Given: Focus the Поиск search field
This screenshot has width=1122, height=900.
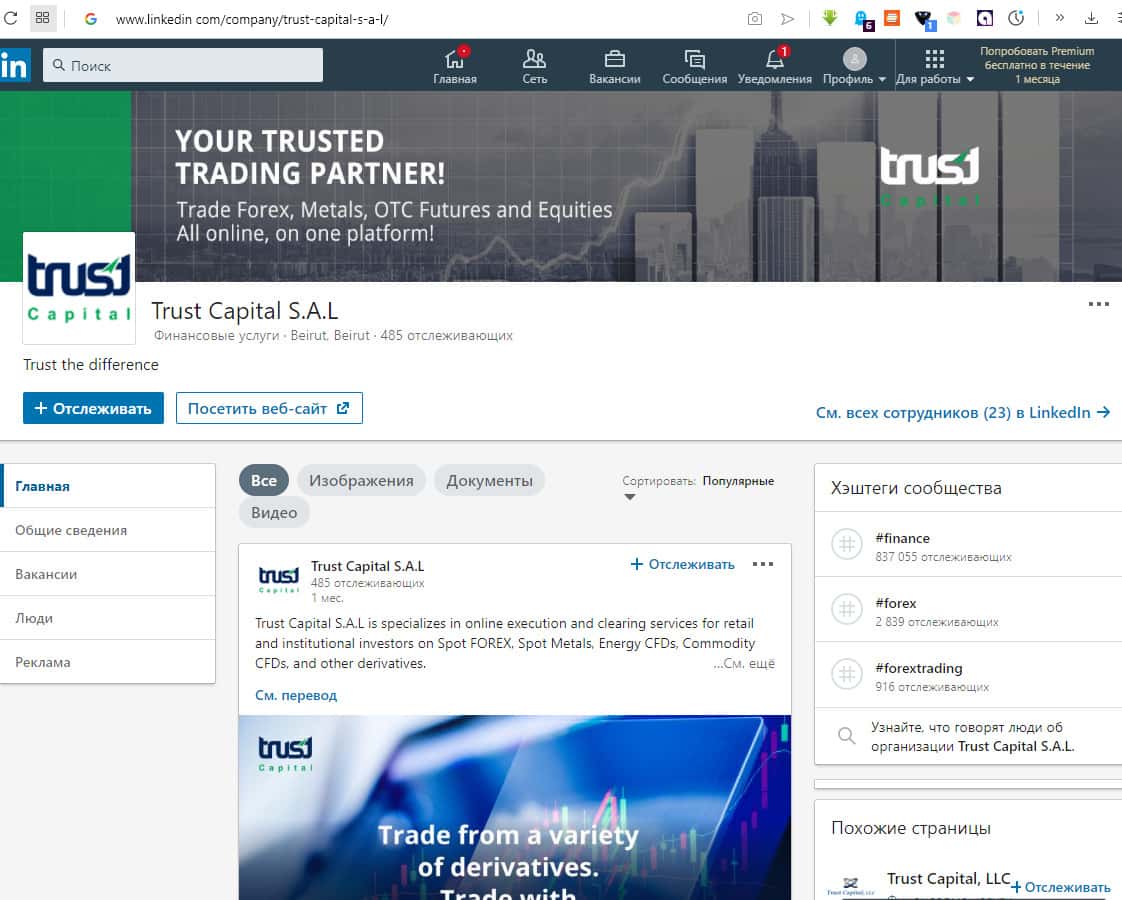Looking at the screenshot, I should (x=182, y=65).
